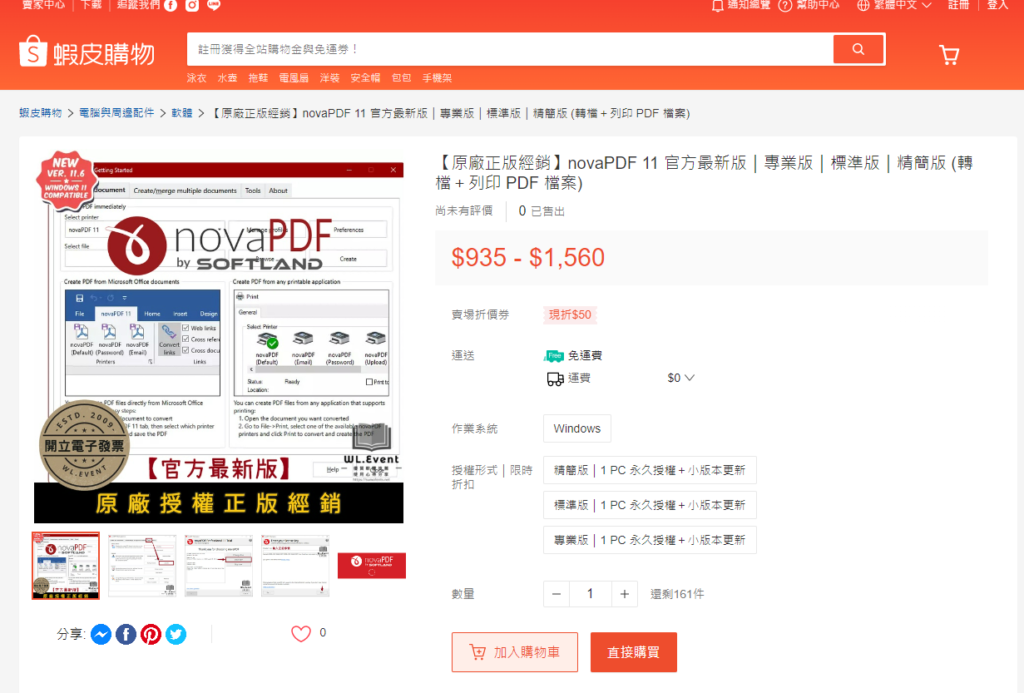Screen dimensions: 1024x693
Task: Share product on Facebook icon
Action: tap(125, 634)
